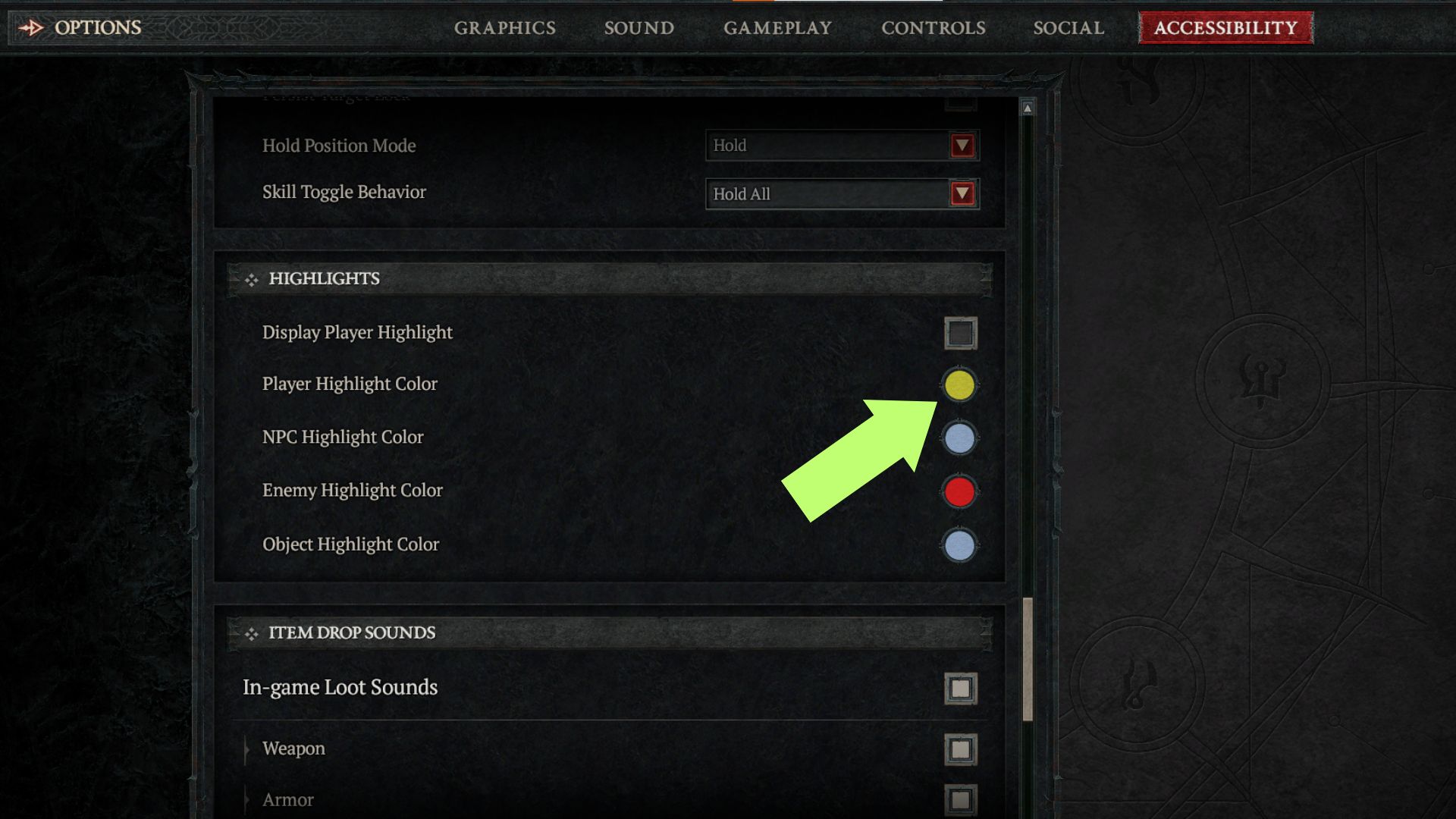Click the Item Drop Sounds section icon
This screenshot has width=1456, height=819.
(x=251, y=631)
